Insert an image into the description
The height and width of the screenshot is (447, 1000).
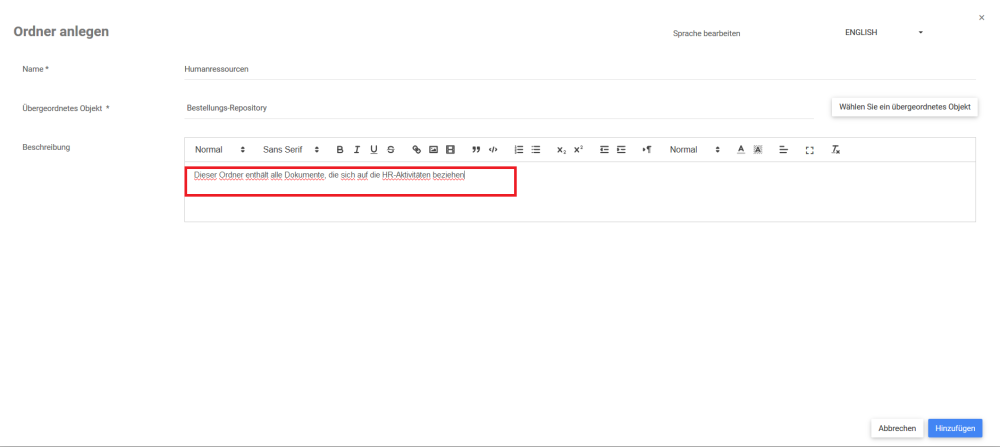(434, 150)
